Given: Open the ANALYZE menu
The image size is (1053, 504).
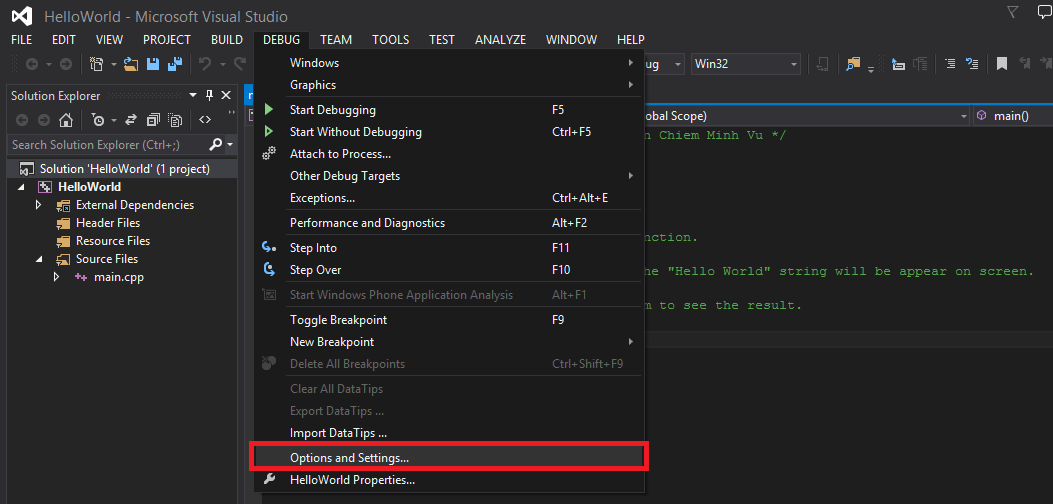Looking at the screenshot, I should (x=500, y=40).
